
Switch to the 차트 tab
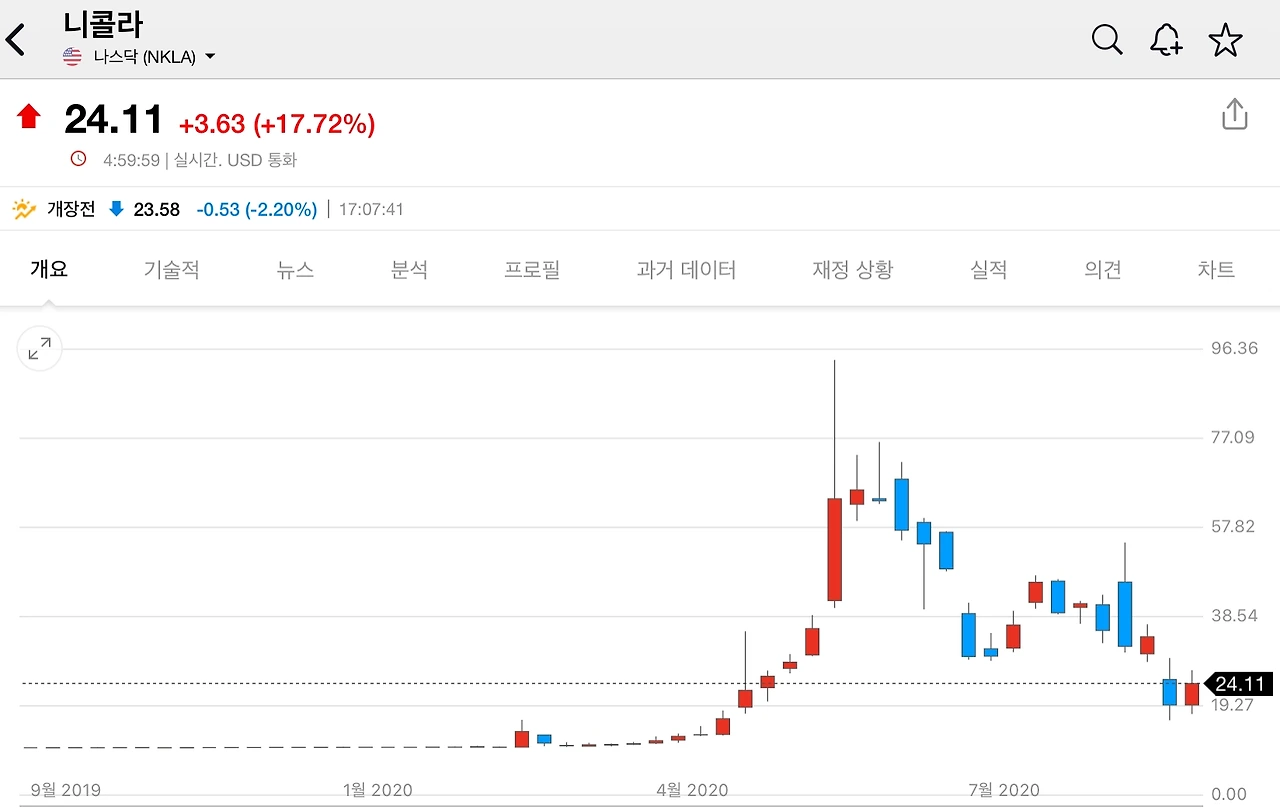tap(1216, 269)
